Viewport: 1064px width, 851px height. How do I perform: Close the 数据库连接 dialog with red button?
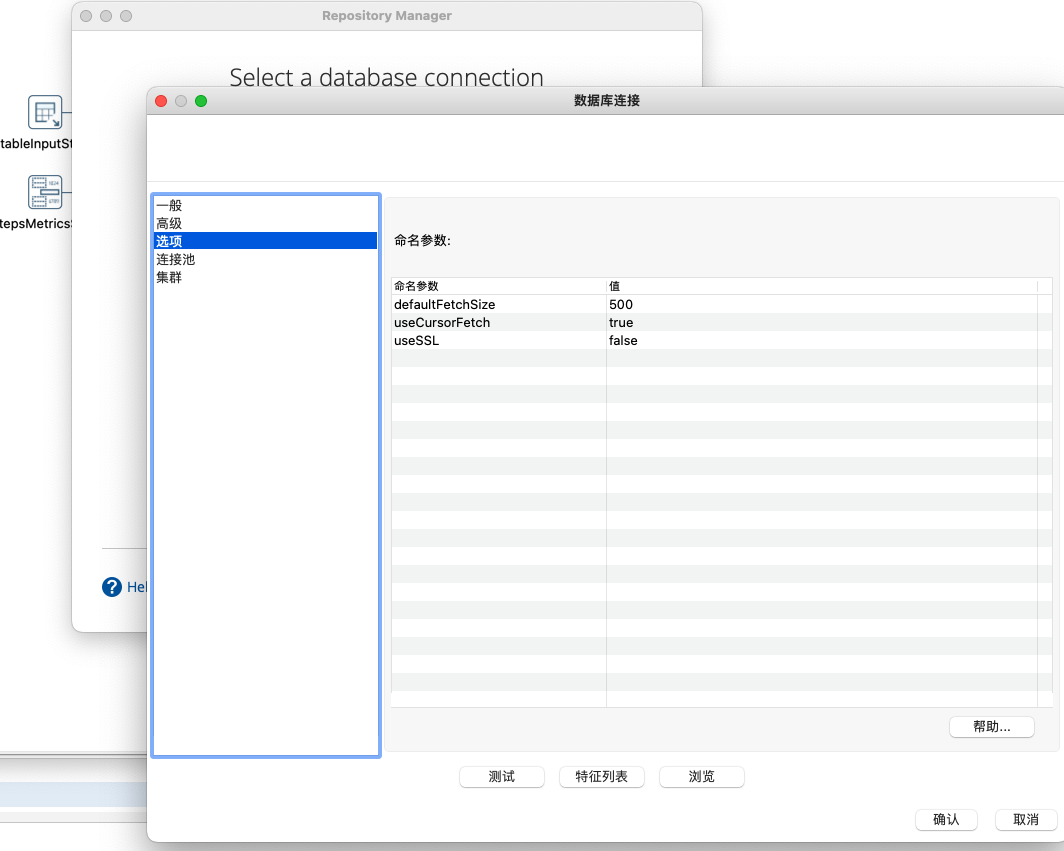[161, 101]
